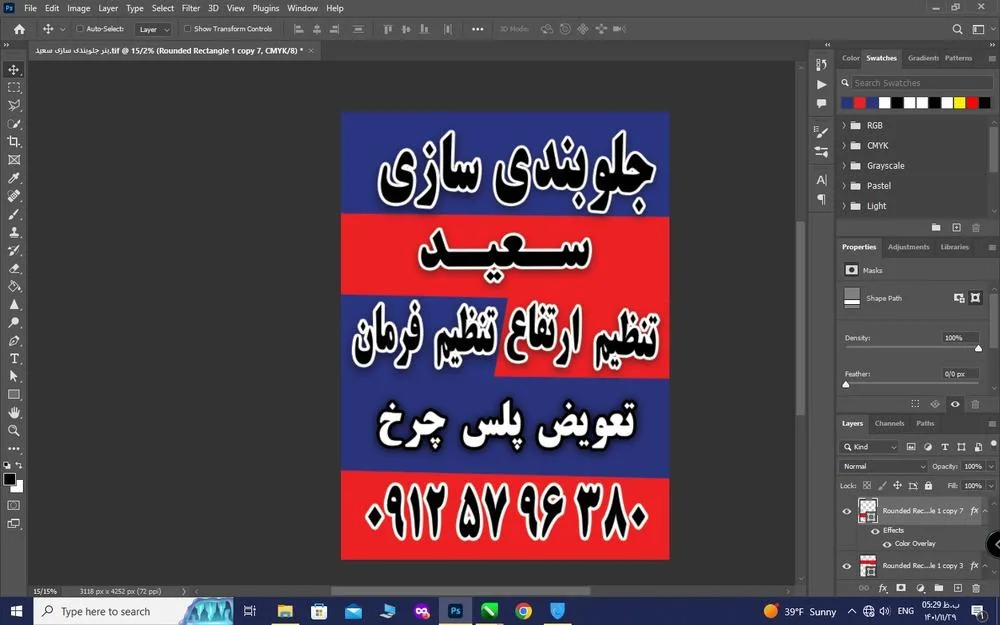Select the Path Selection tool

point(13,376)
